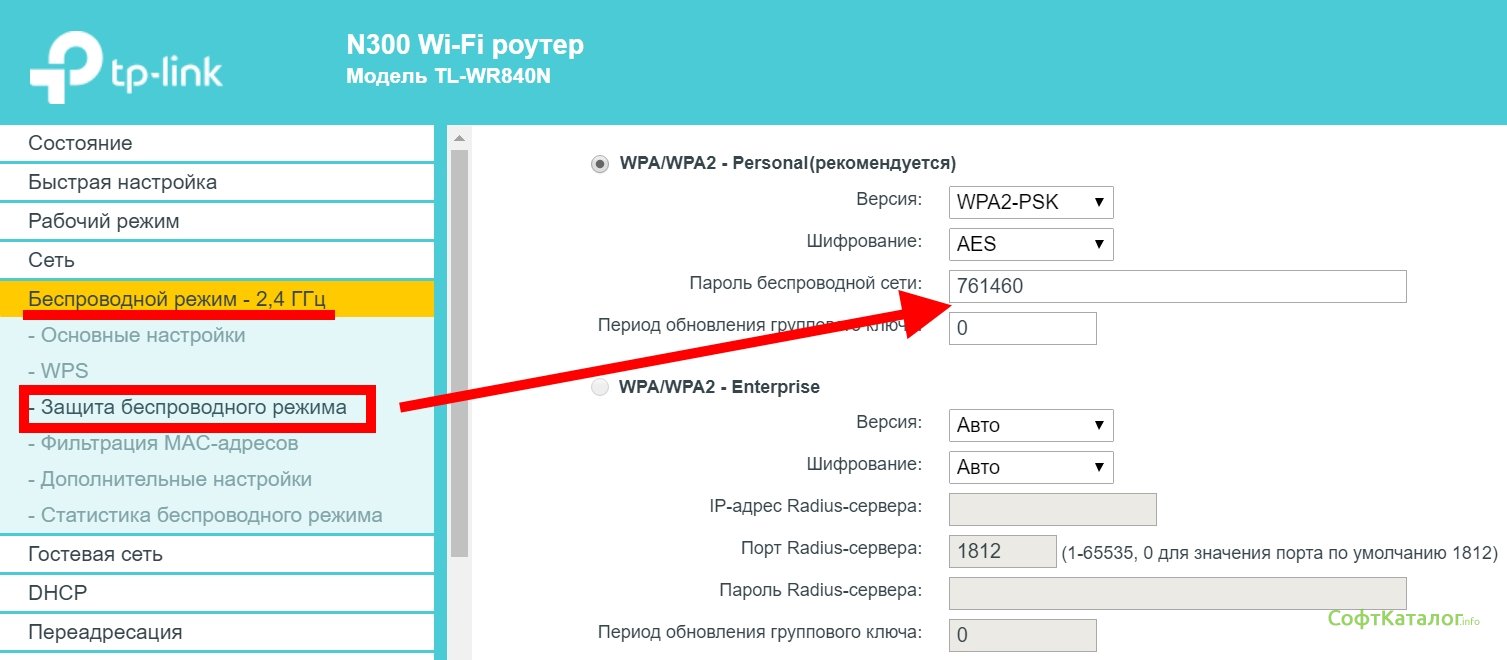Screen dimensions: 1507x660
Task: Go to Основные настройки submenu
Action: (x=137, y=335)
